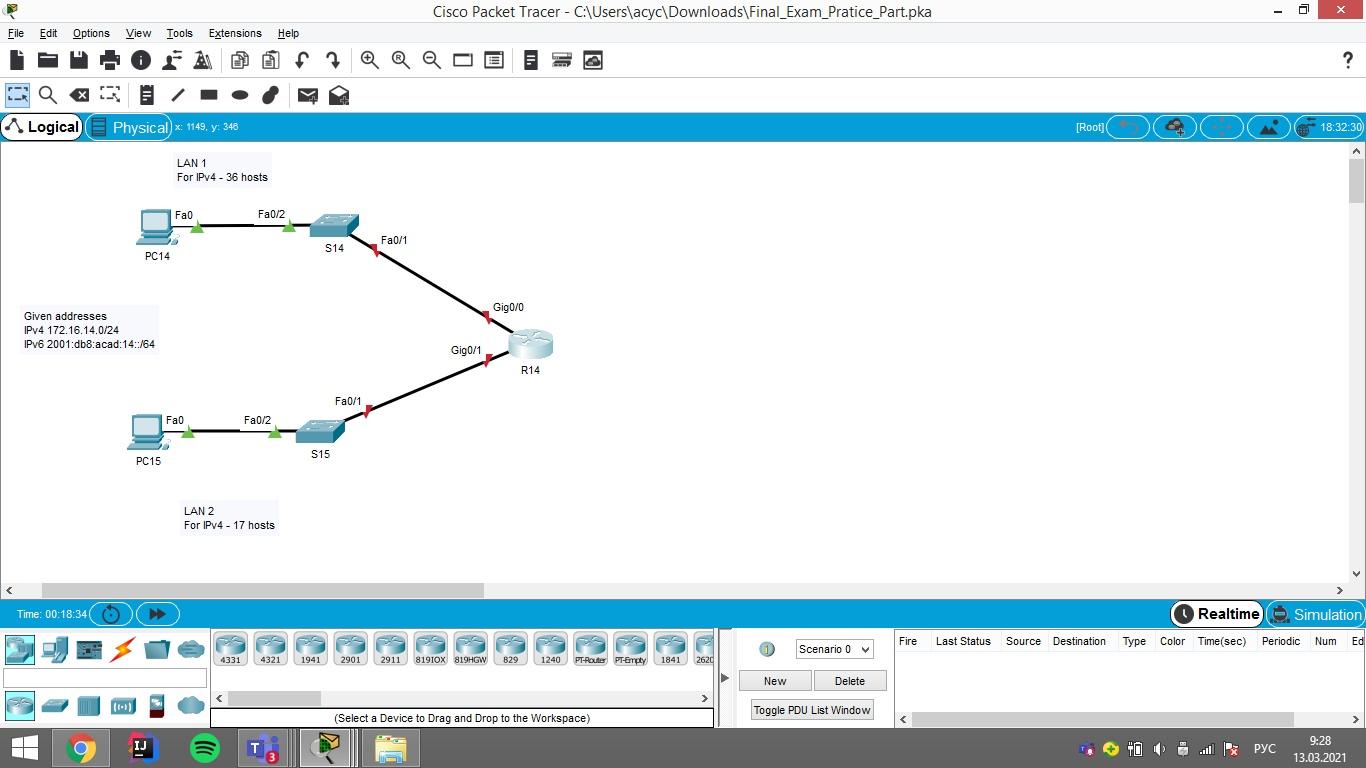Open the help question mark icon
1366x768 pixels.
(x=1347, y=60)
